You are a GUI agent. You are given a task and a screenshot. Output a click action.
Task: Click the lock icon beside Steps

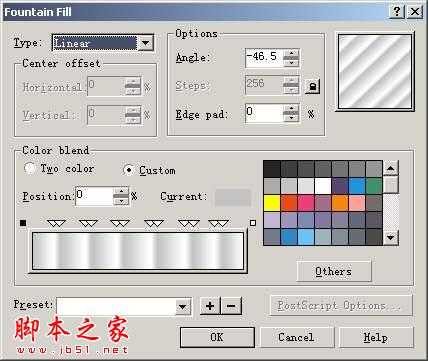tap(312, 86)
